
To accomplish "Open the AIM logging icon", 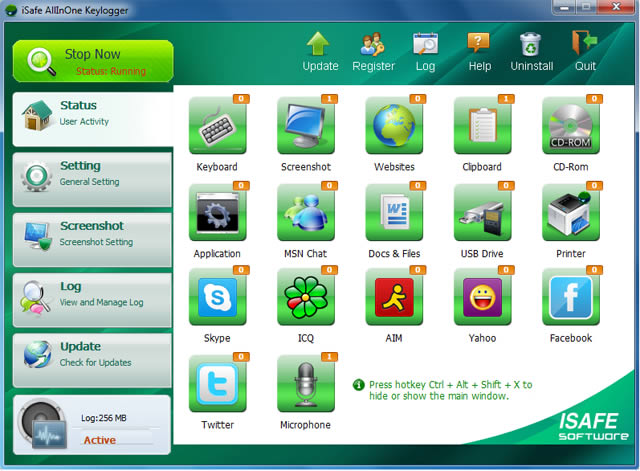I will [x=394, y=297].
